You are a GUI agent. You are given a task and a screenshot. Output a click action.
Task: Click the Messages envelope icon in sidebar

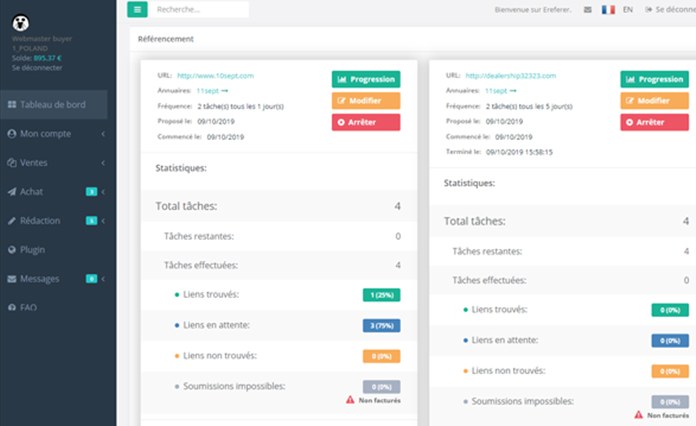point(12,279)
